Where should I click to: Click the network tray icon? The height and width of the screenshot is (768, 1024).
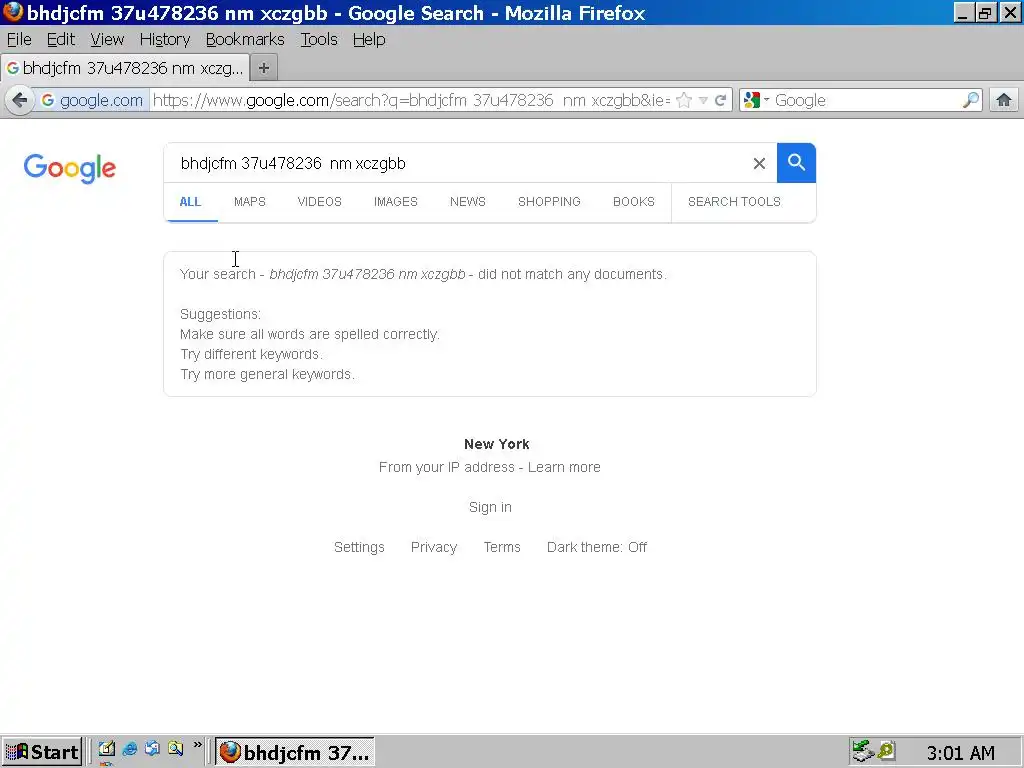(863, 751)
